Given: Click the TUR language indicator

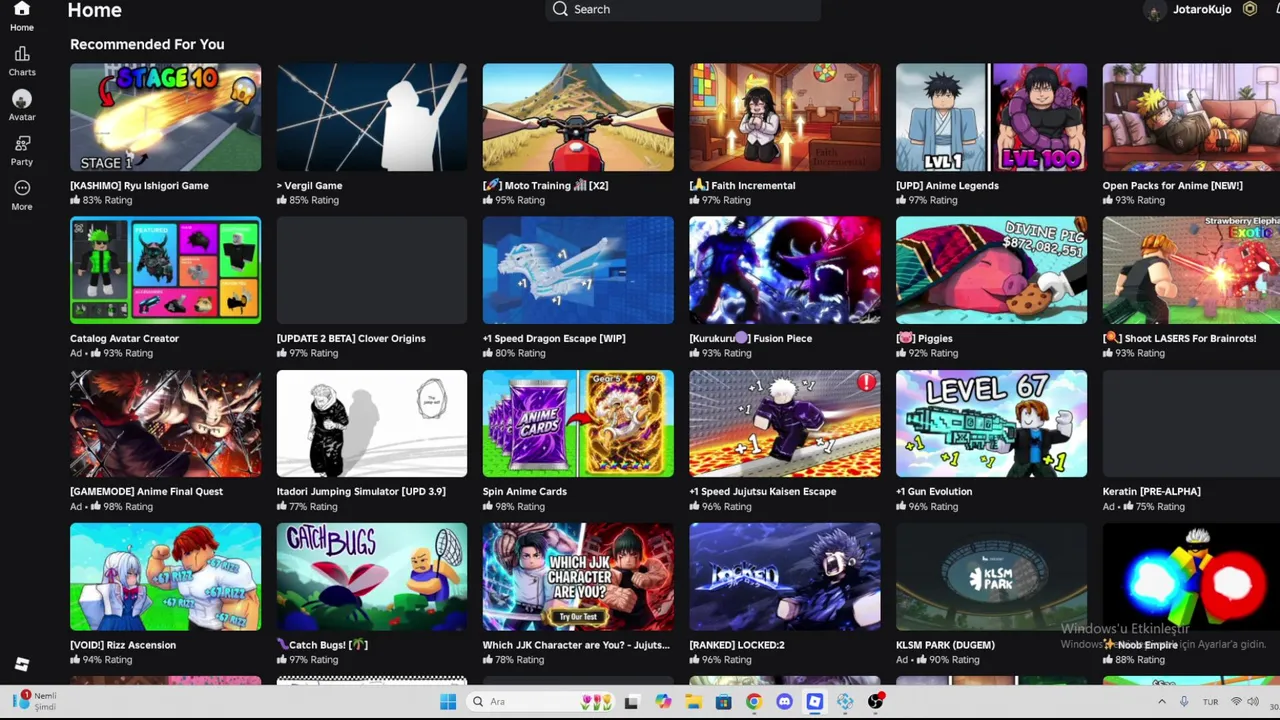Looking at the screenshot, I should (1210, 702).
